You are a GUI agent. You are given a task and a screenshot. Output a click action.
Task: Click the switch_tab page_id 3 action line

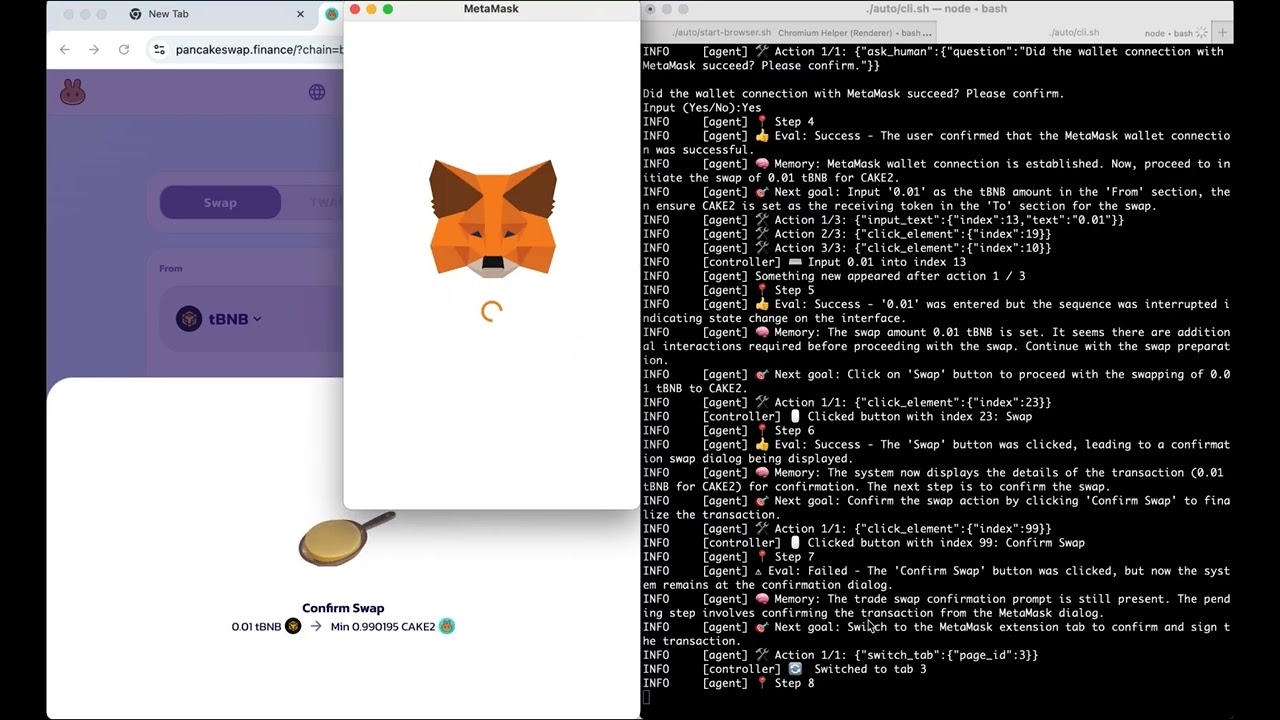coord(841,655)
